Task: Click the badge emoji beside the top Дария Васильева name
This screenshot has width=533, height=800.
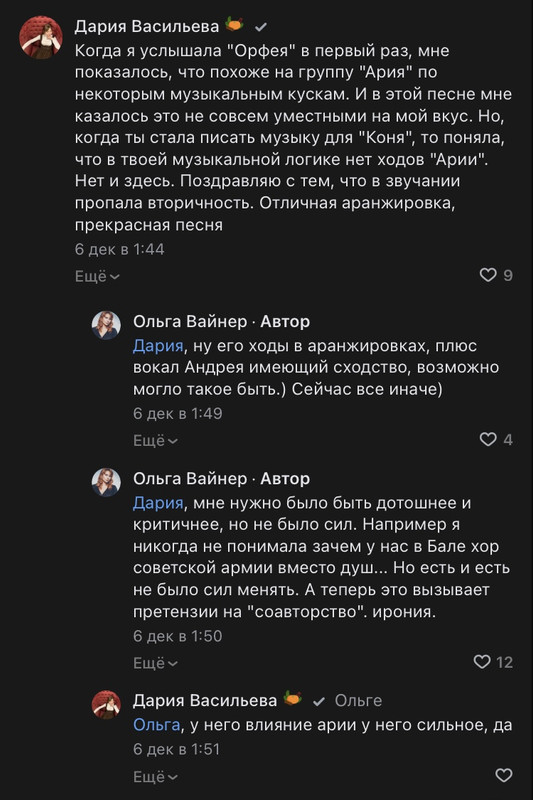Action: pos(234,24)
